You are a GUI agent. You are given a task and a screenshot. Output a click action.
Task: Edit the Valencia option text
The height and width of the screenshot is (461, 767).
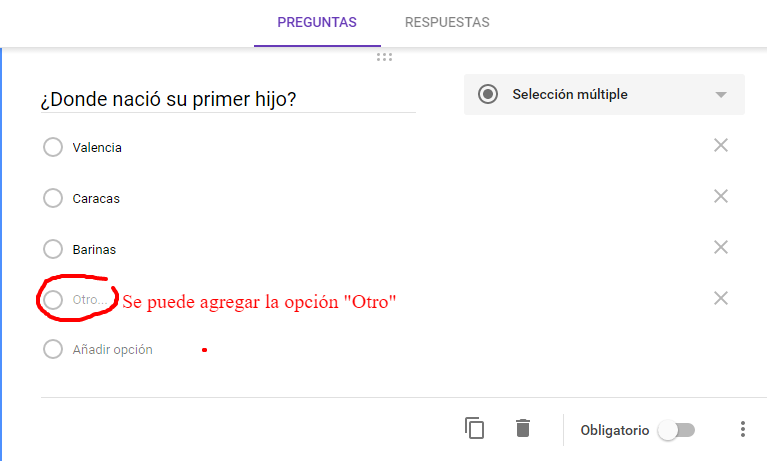tap(97, 148)
